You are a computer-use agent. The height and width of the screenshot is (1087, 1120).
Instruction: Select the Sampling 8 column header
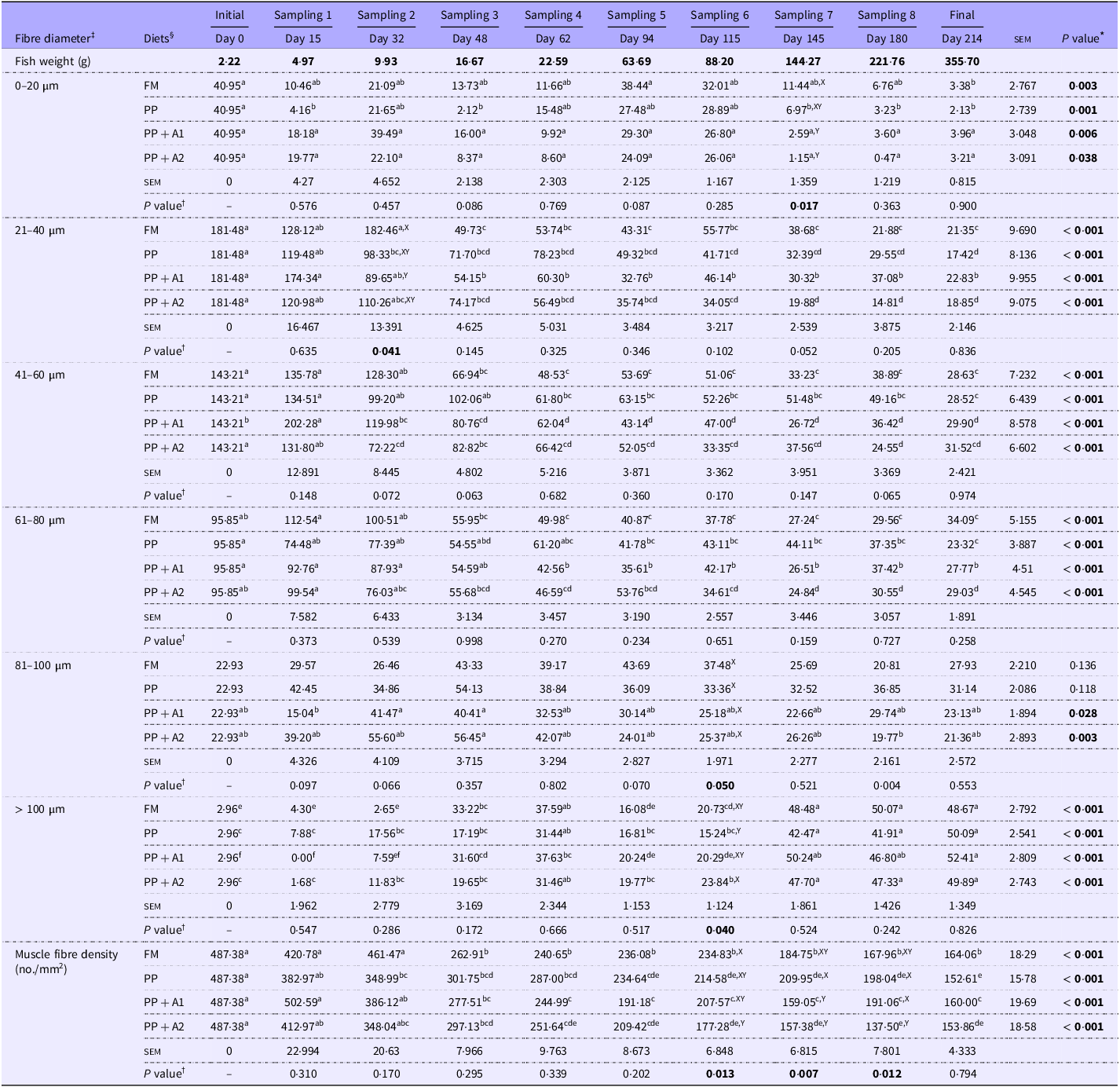pyautogui.click(x=886, y=15)
